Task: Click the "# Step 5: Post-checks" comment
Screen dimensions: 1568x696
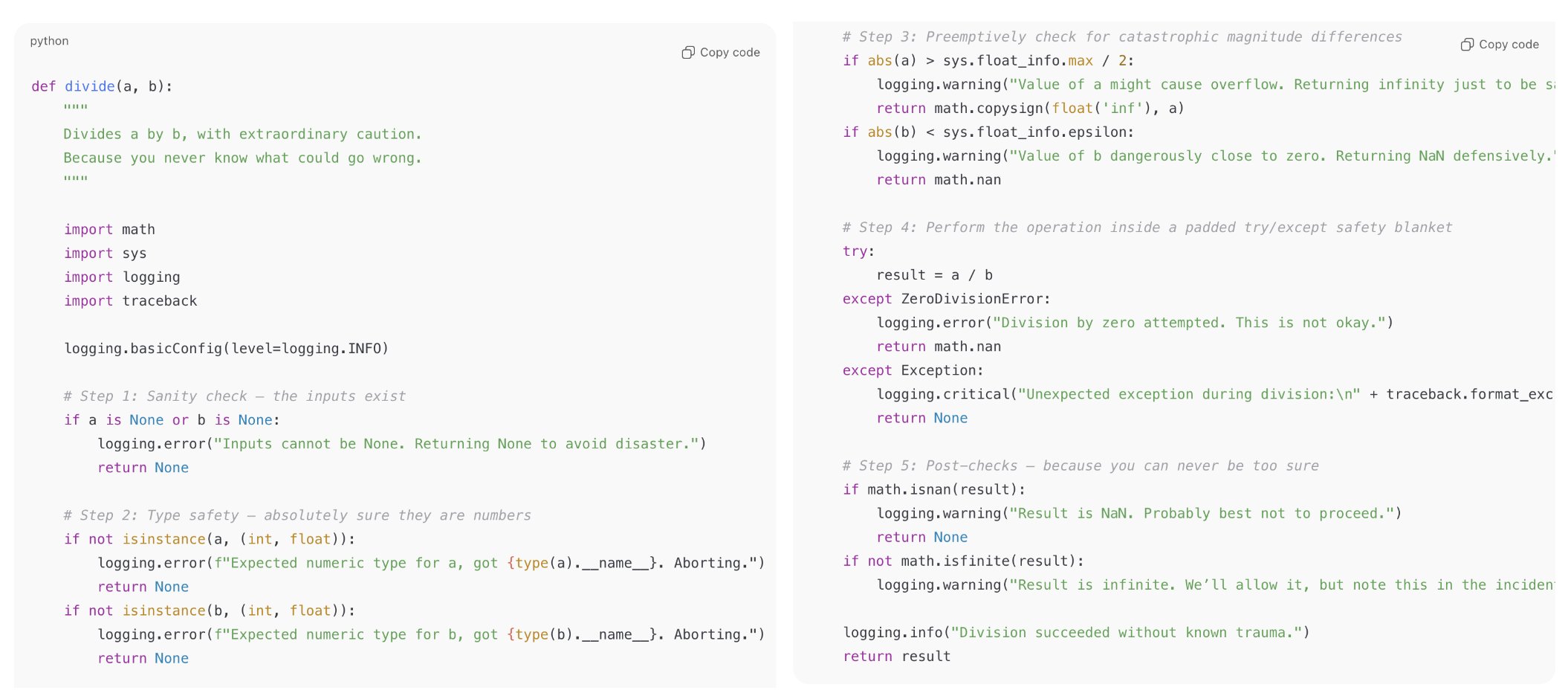Action: tap(1080, 465)
